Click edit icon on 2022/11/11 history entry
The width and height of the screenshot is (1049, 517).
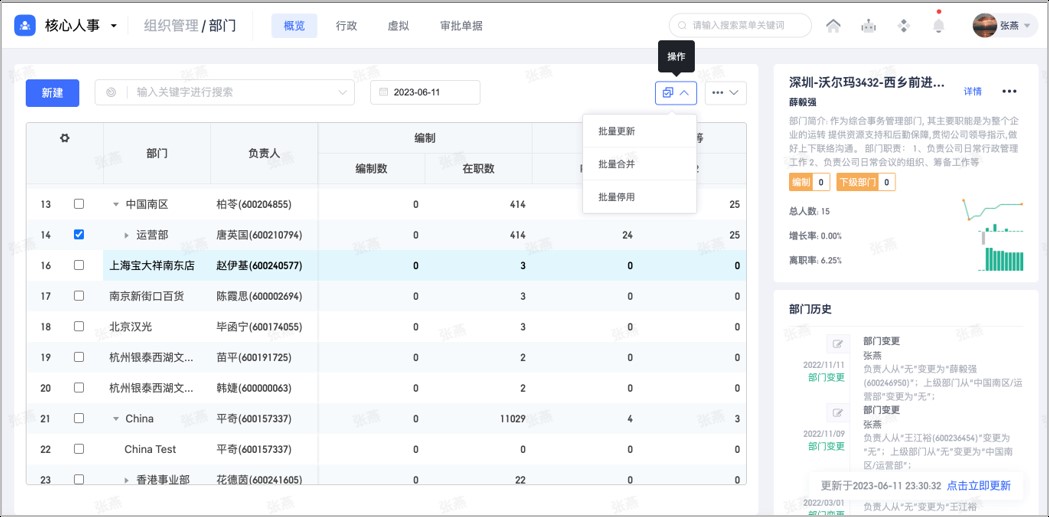point(838,345)
